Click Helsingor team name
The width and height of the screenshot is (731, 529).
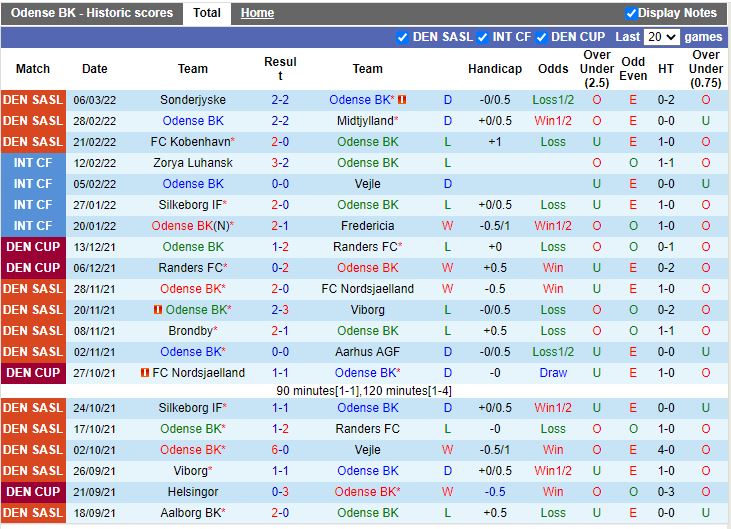[193, 492]
